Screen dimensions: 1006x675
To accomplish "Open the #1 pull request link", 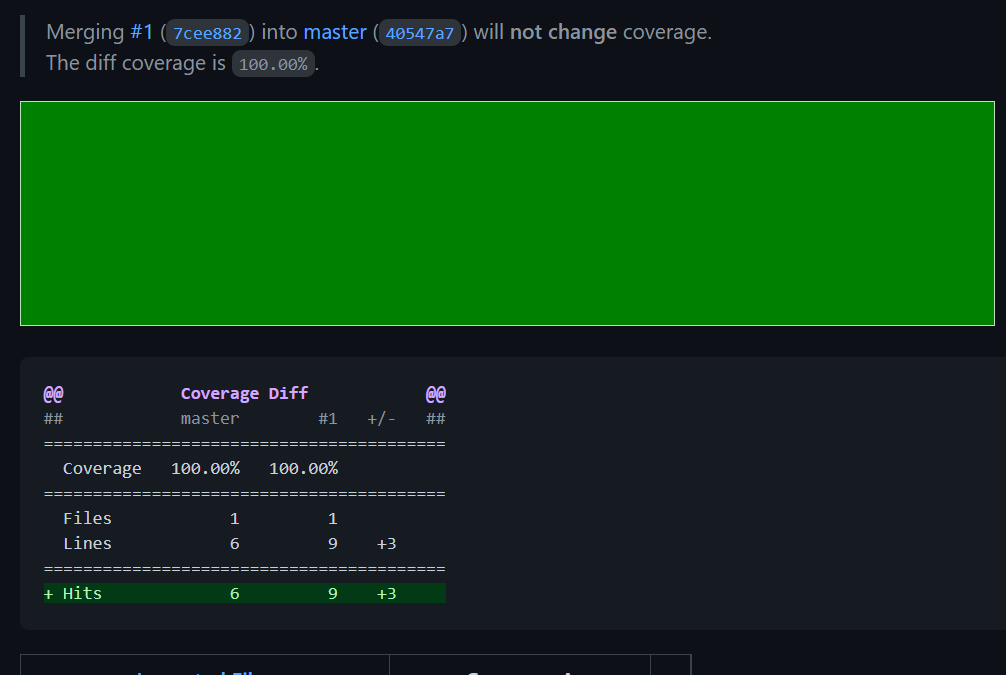I will tap(141, 32).
